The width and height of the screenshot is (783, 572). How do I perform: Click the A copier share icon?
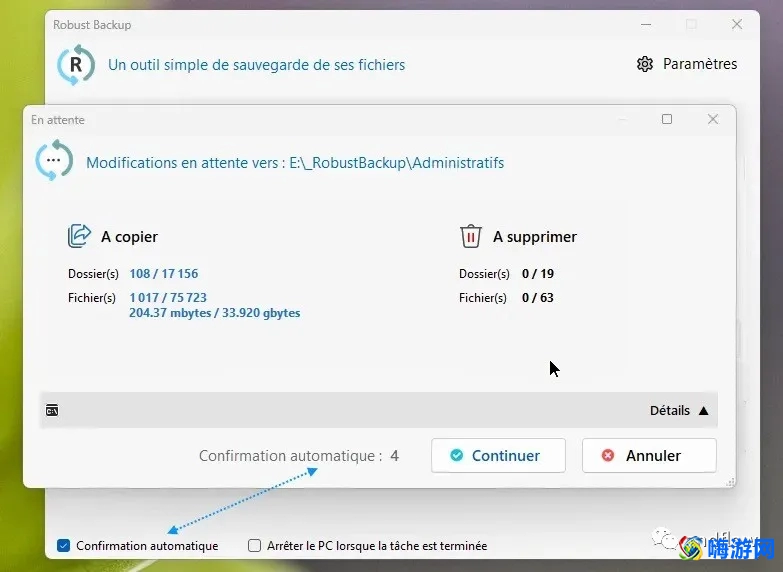(79, 236)
